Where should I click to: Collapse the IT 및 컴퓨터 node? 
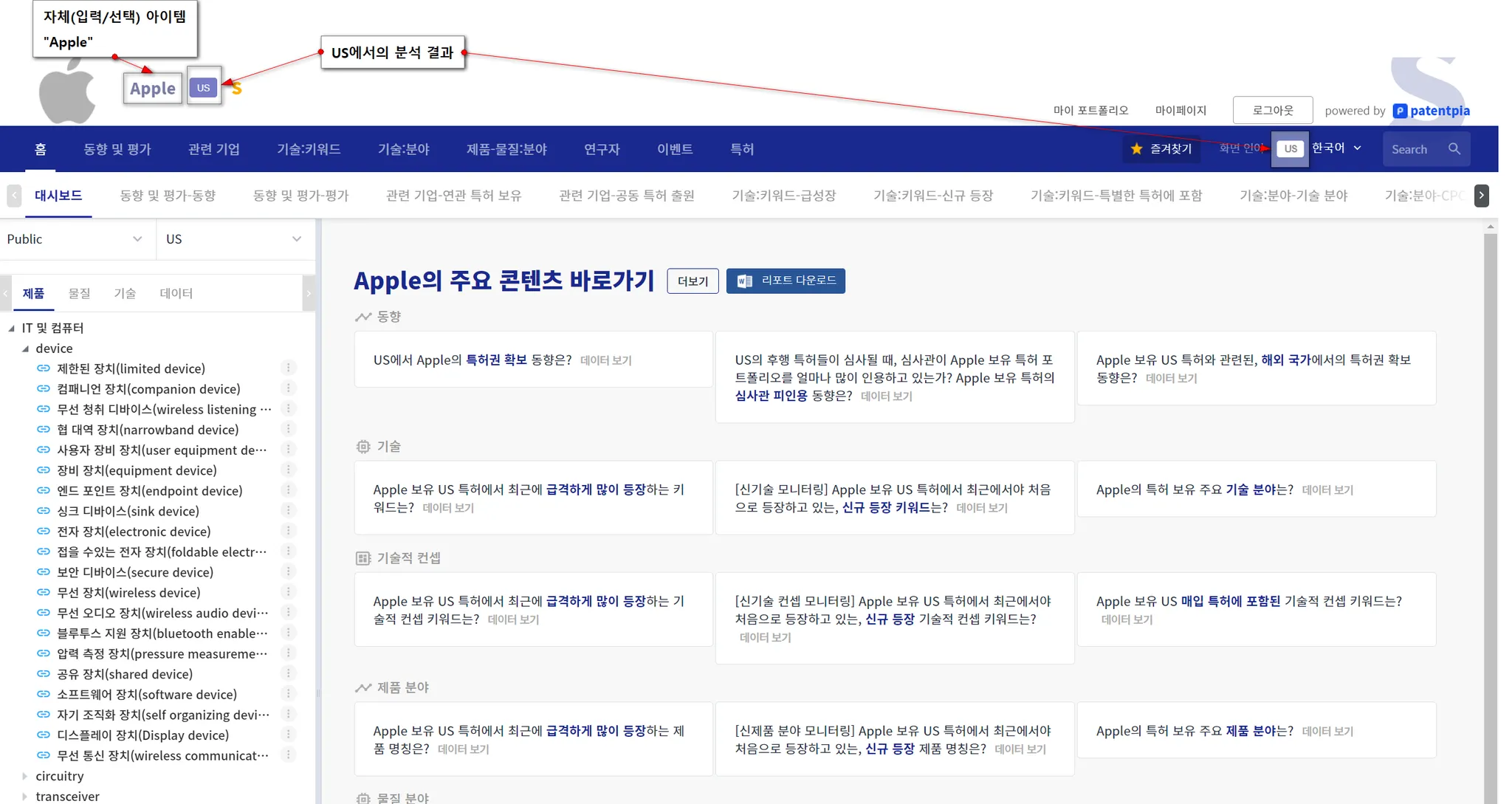coord(11,328)
